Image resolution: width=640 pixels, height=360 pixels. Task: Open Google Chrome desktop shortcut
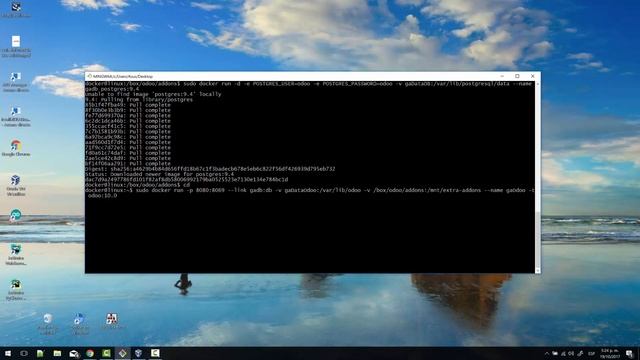coord(16,148)
